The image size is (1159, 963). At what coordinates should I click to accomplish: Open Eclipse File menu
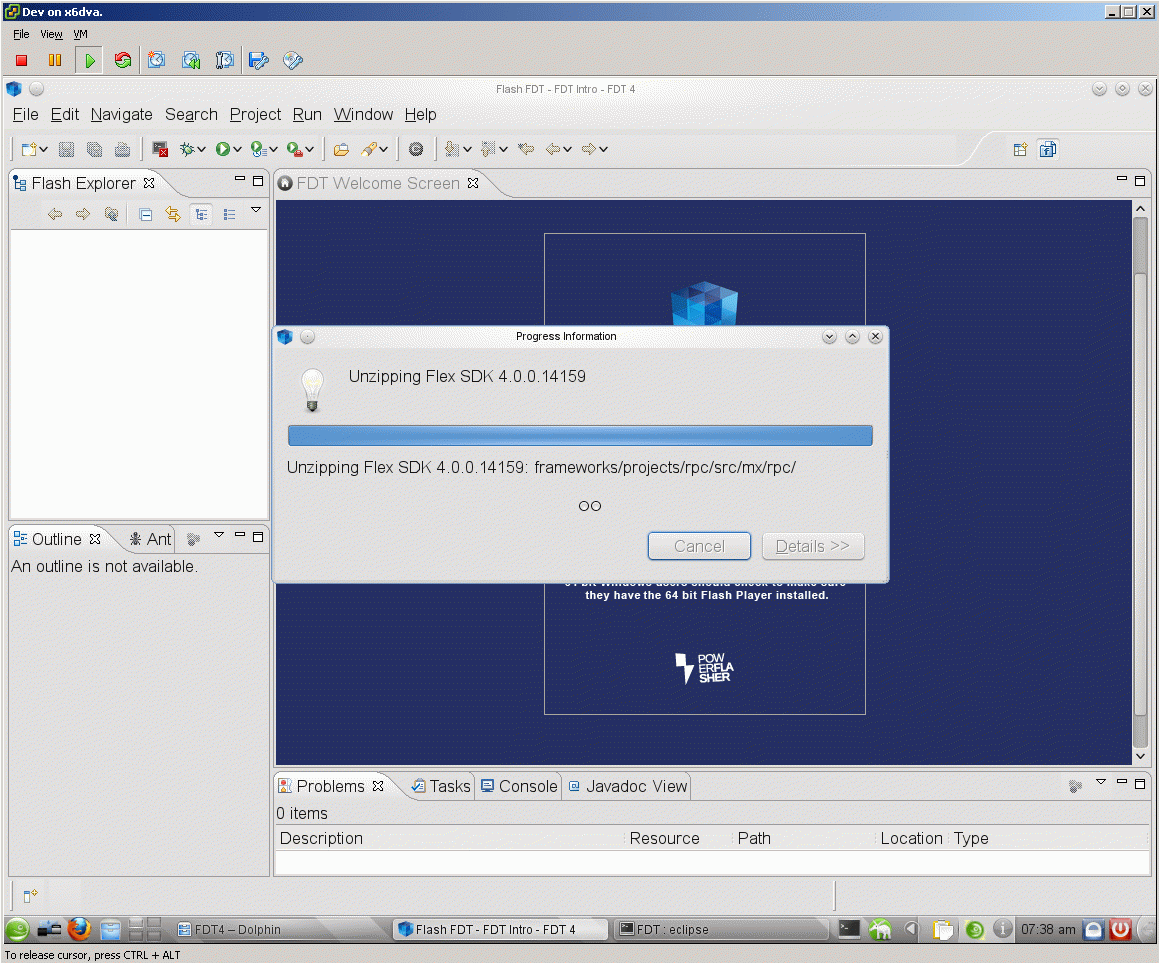pyautogui.click(x=25, y=115)
